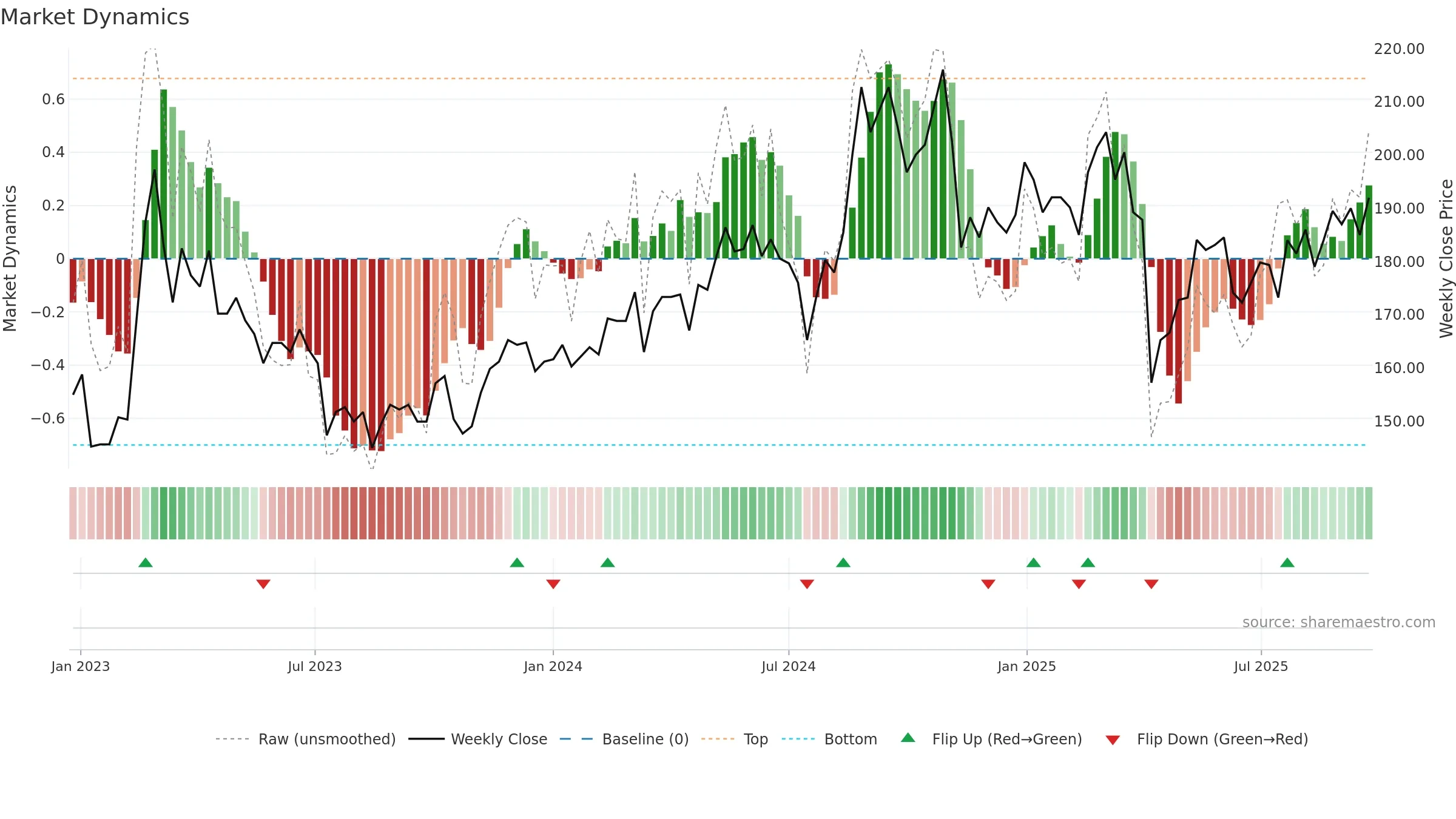Click the −0.6 left axis label
Screen dimensions: 1456x819
pyautogui.click(x=48, y=418)
